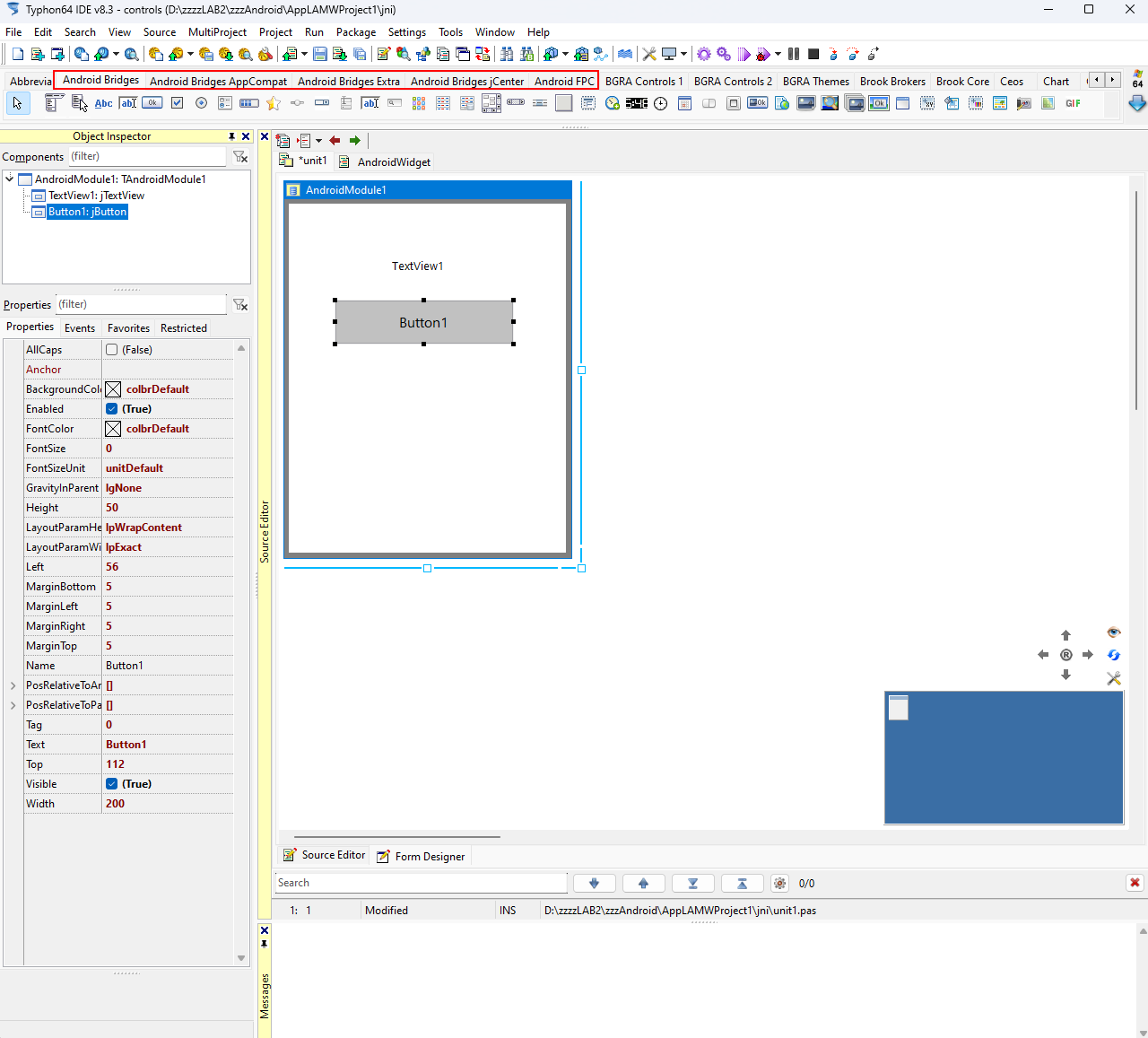
Task: Click the Components filter input field
Action: [148, 156]
